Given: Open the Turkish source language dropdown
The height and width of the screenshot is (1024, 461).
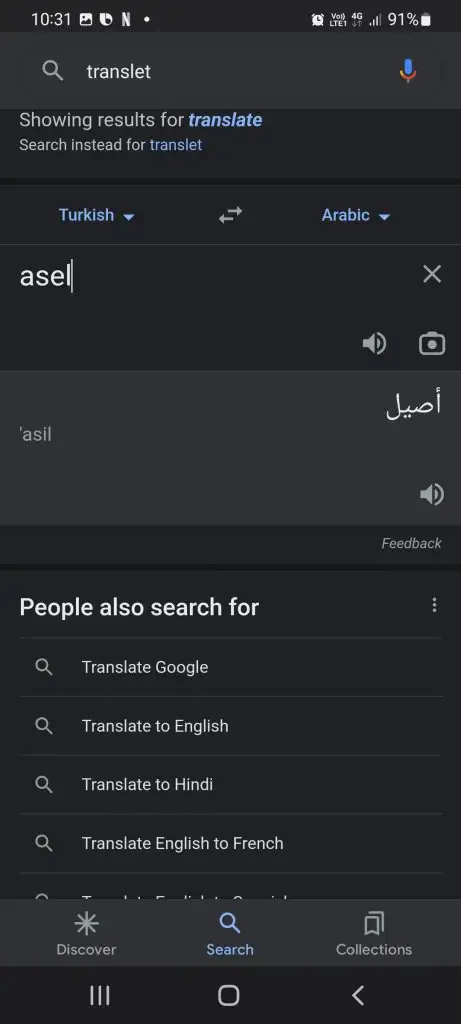Looking at the screenshot, I should [96, 215].
